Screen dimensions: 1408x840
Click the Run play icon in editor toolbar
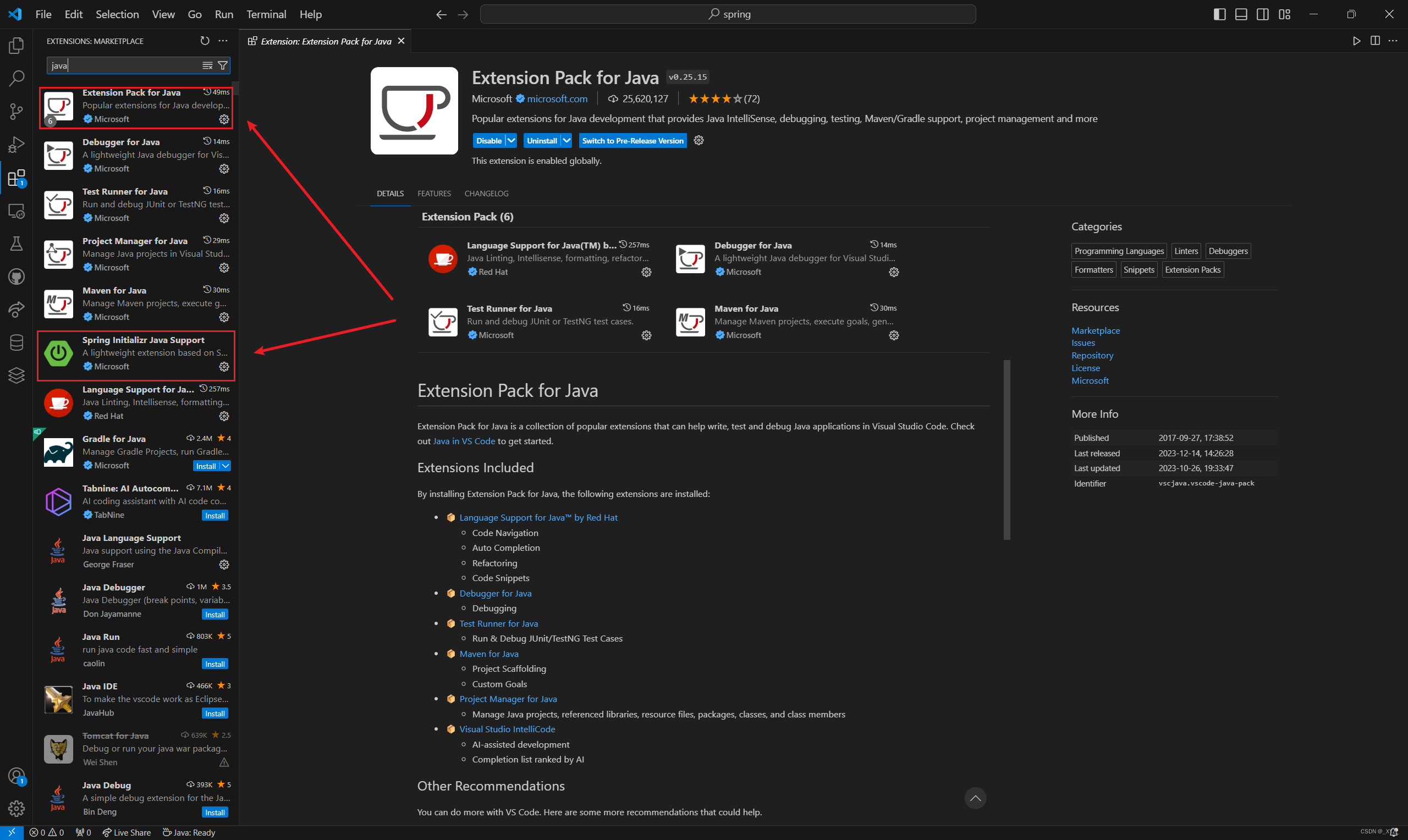point(1357,41)
